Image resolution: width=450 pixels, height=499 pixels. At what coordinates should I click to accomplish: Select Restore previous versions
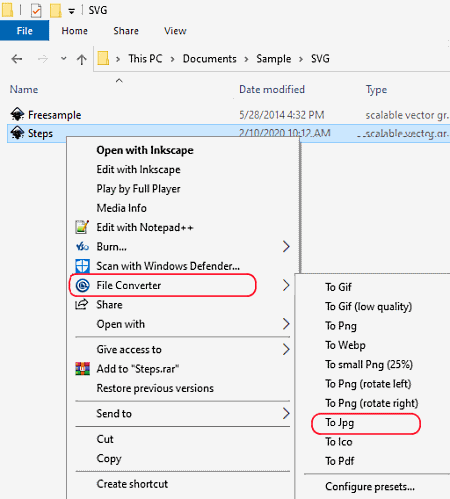coord(155,388)
